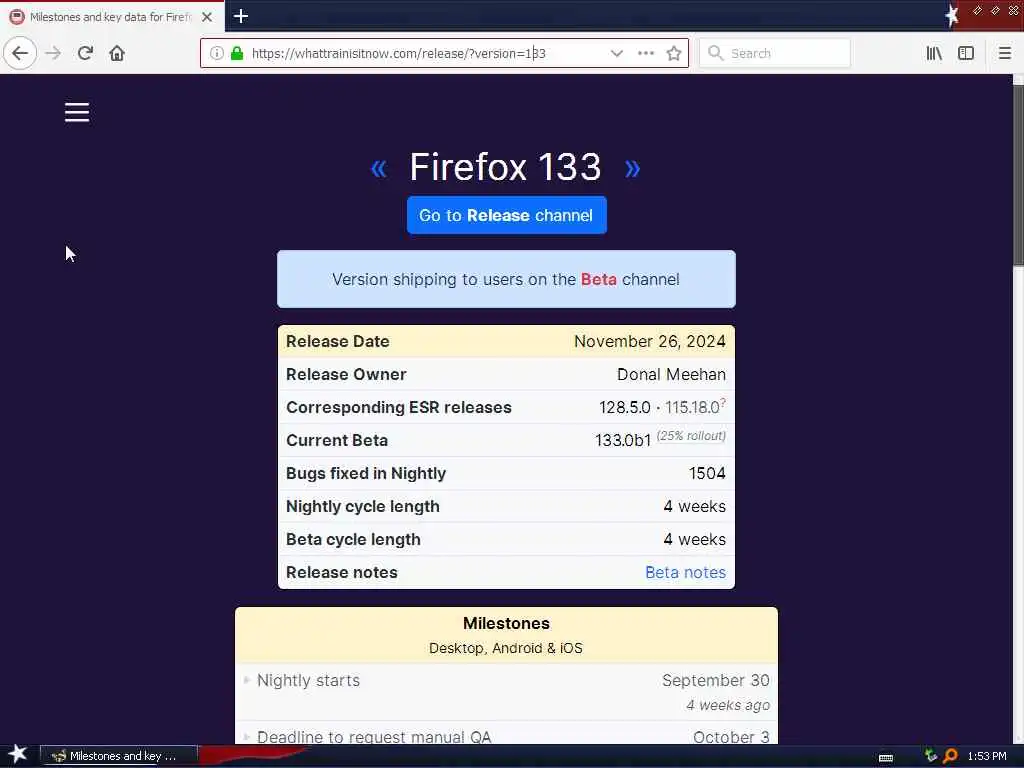This screenshot has height=768, width=1024.
Task: Click the system tray update icon
Action: point(931,756)
